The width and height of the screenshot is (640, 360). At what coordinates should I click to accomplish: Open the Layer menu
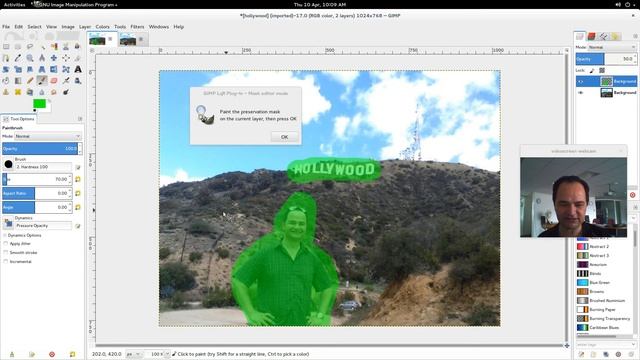[x=85, y=27]
